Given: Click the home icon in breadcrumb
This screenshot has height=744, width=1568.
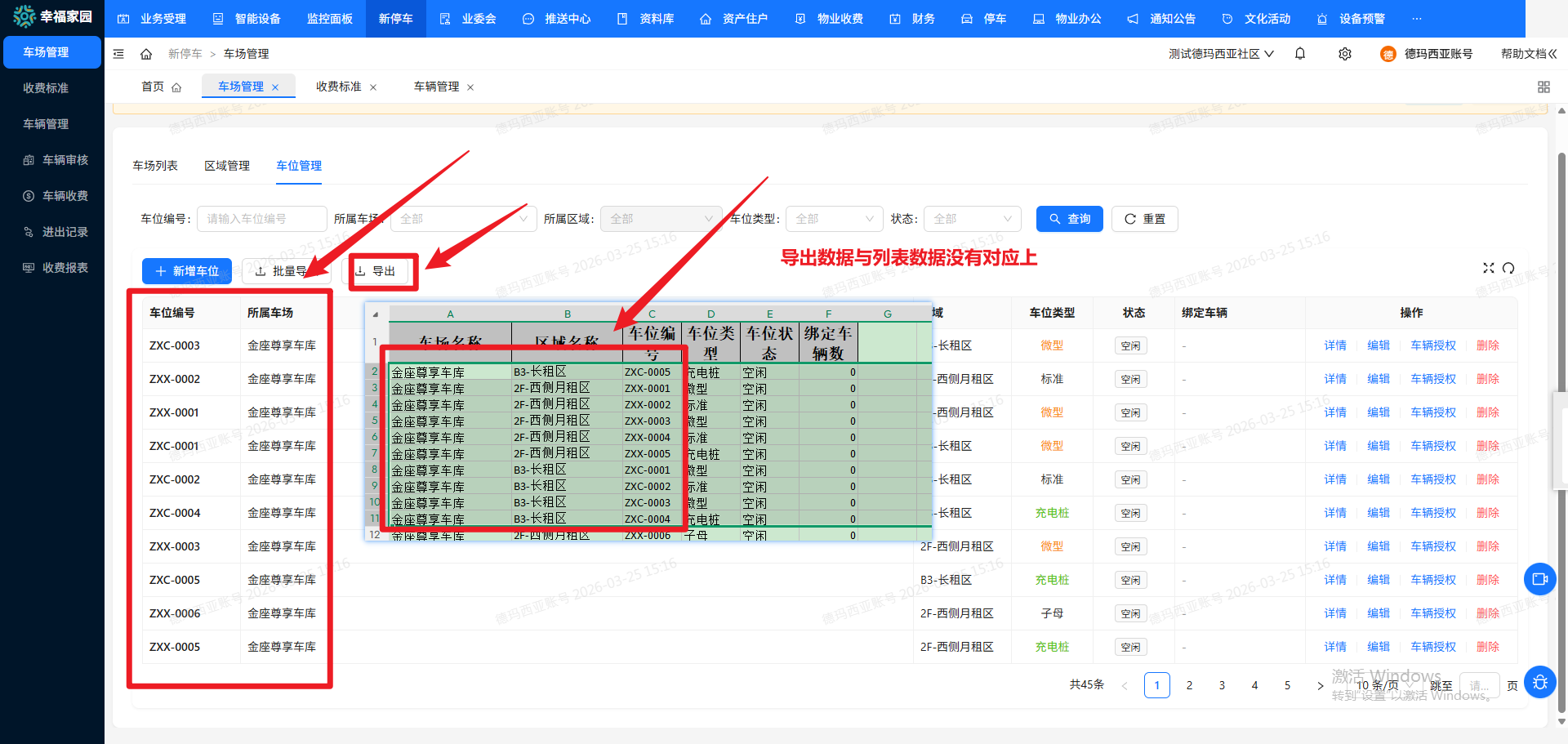Looking at the screenshot, I should click(x=146, y=54).
